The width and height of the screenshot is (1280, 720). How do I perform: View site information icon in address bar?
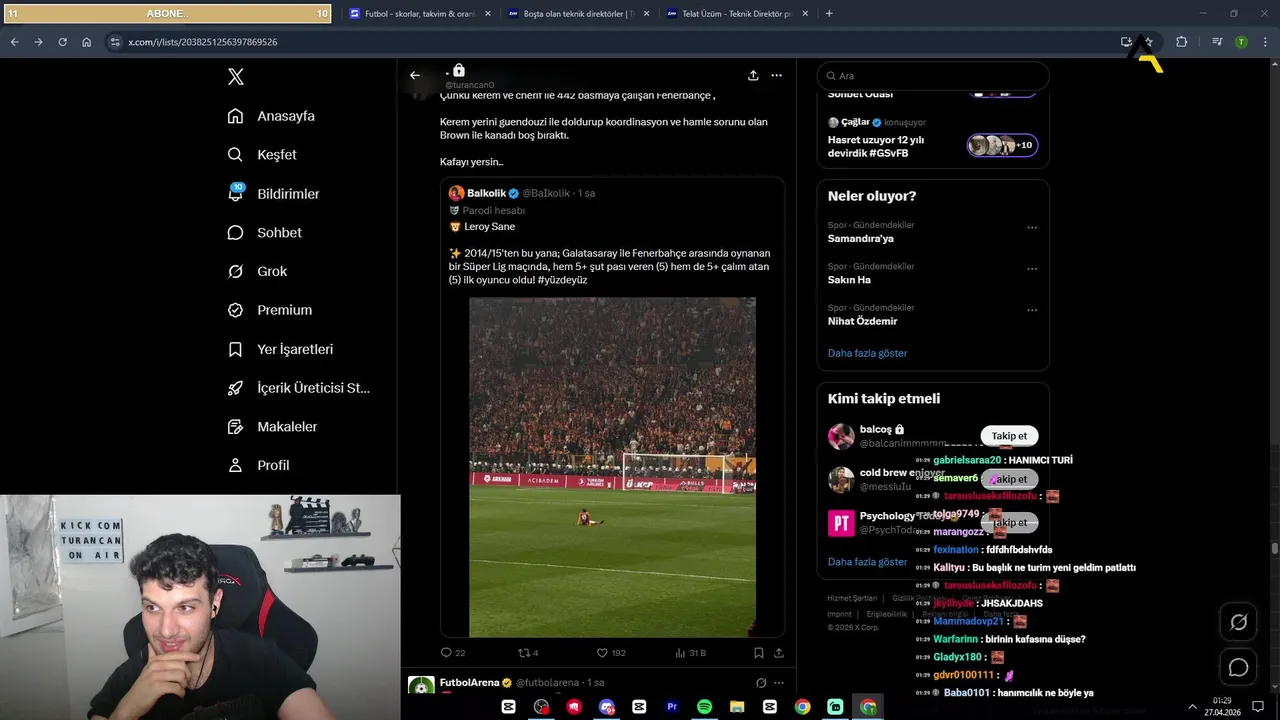[115, 42]
